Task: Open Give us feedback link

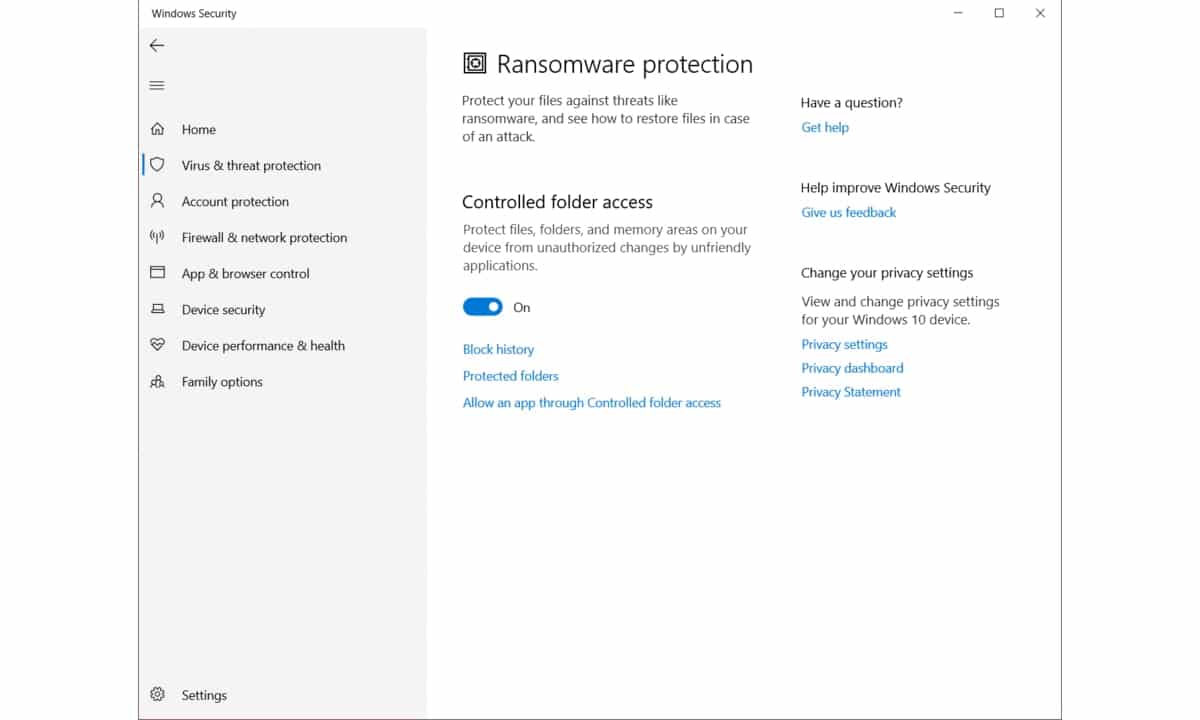Action: (848, 212)
